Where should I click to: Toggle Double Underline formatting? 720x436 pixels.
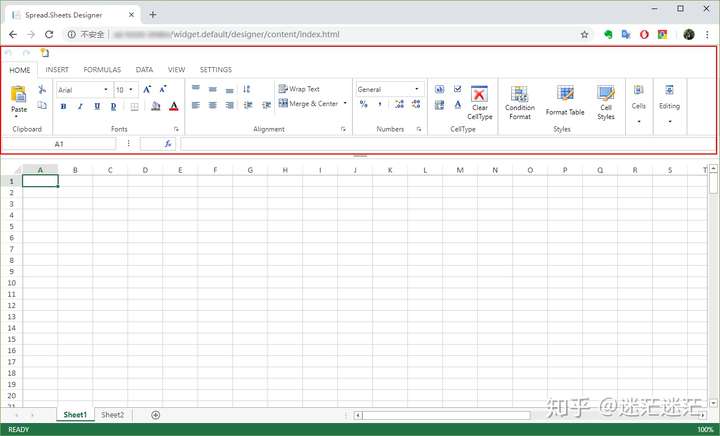click(113, 106)
